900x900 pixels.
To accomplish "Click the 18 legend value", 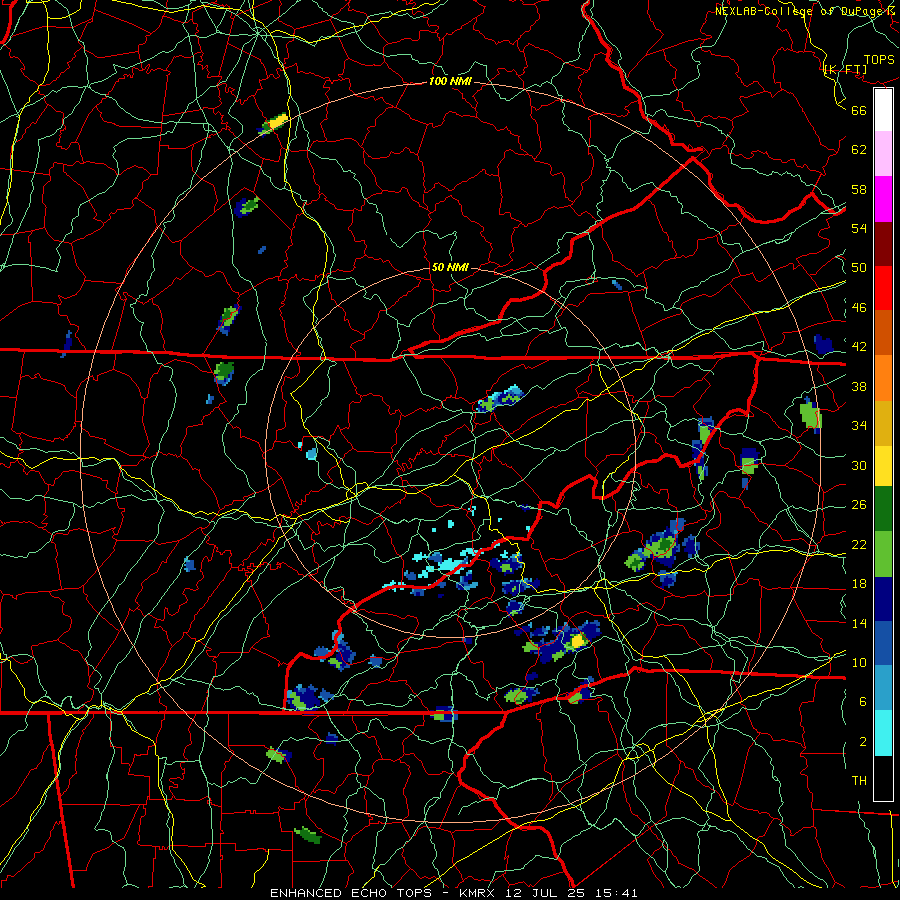I will point(859,584).
